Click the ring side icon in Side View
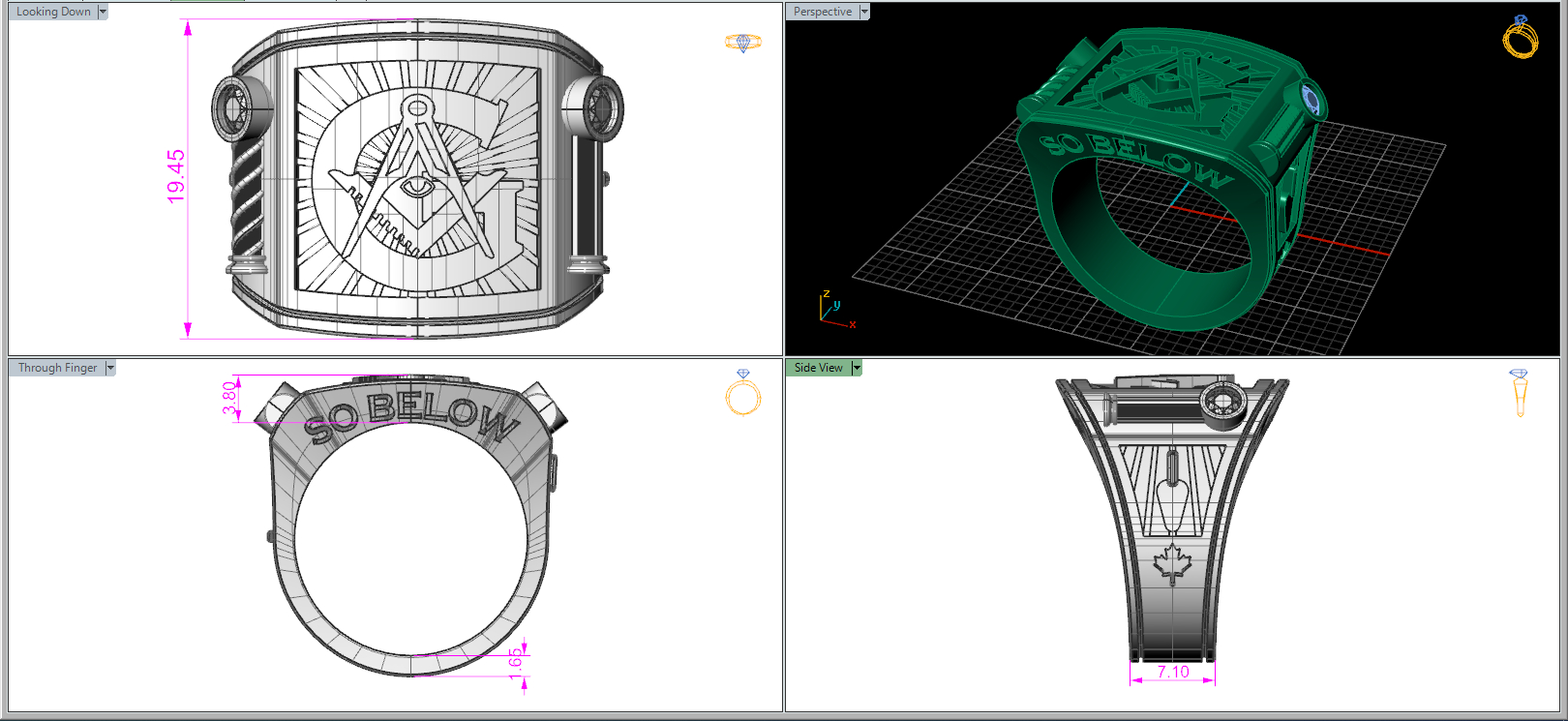 tap(1519, 393)
